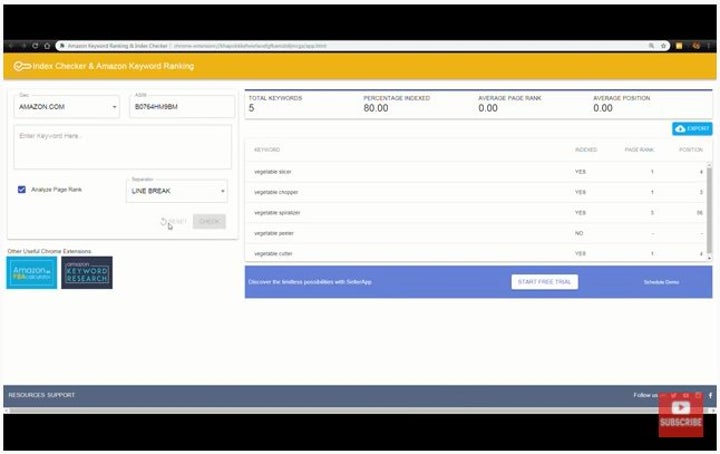Click the Twitter icon in the footer

coord(674,395)
